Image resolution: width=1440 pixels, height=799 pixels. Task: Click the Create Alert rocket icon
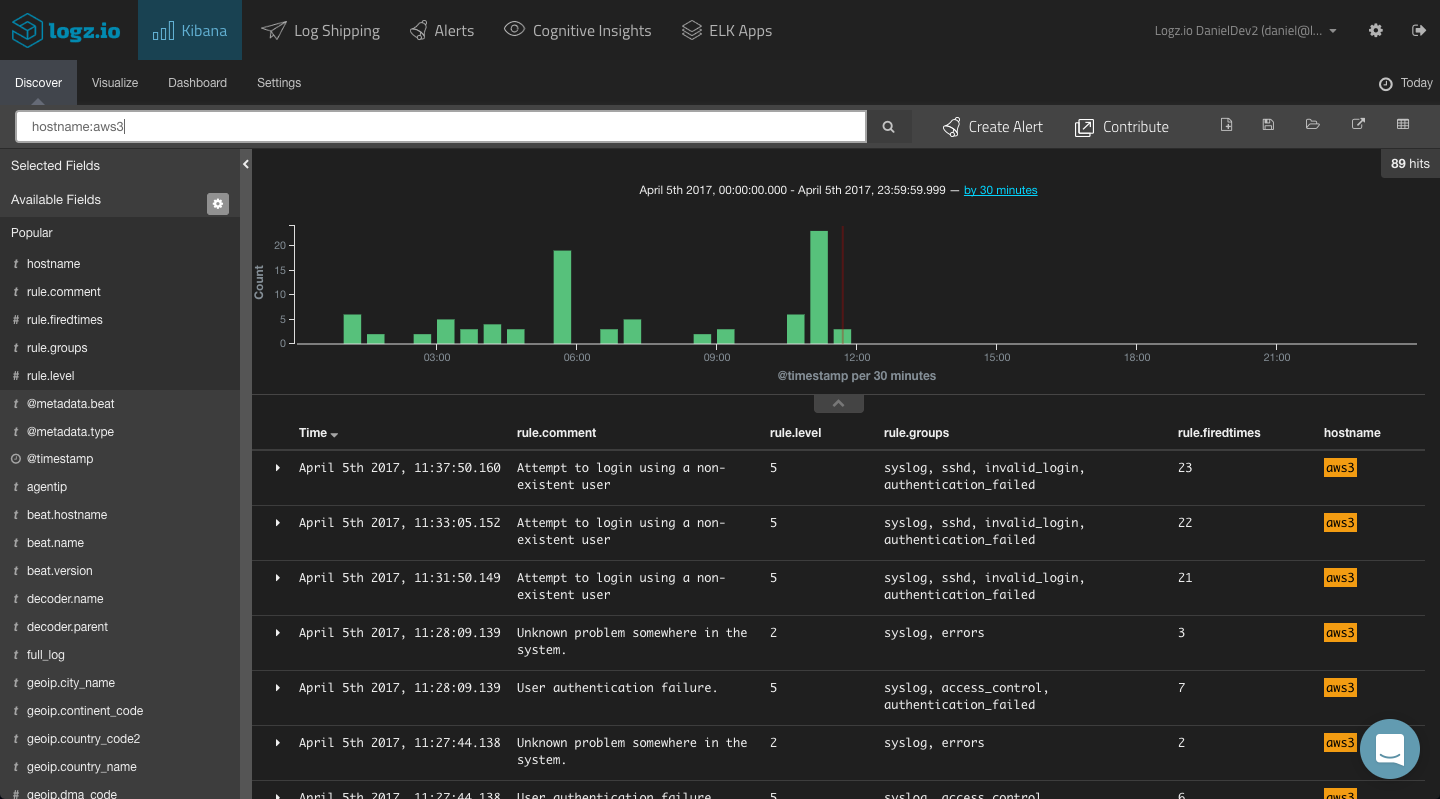coord(952,127)
